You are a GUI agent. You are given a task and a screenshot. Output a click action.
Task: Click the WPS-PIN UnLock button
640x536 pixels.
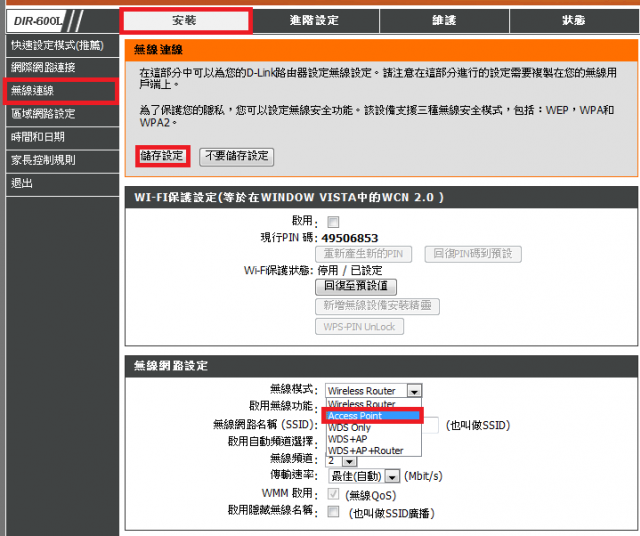click(x=359, y=327)
